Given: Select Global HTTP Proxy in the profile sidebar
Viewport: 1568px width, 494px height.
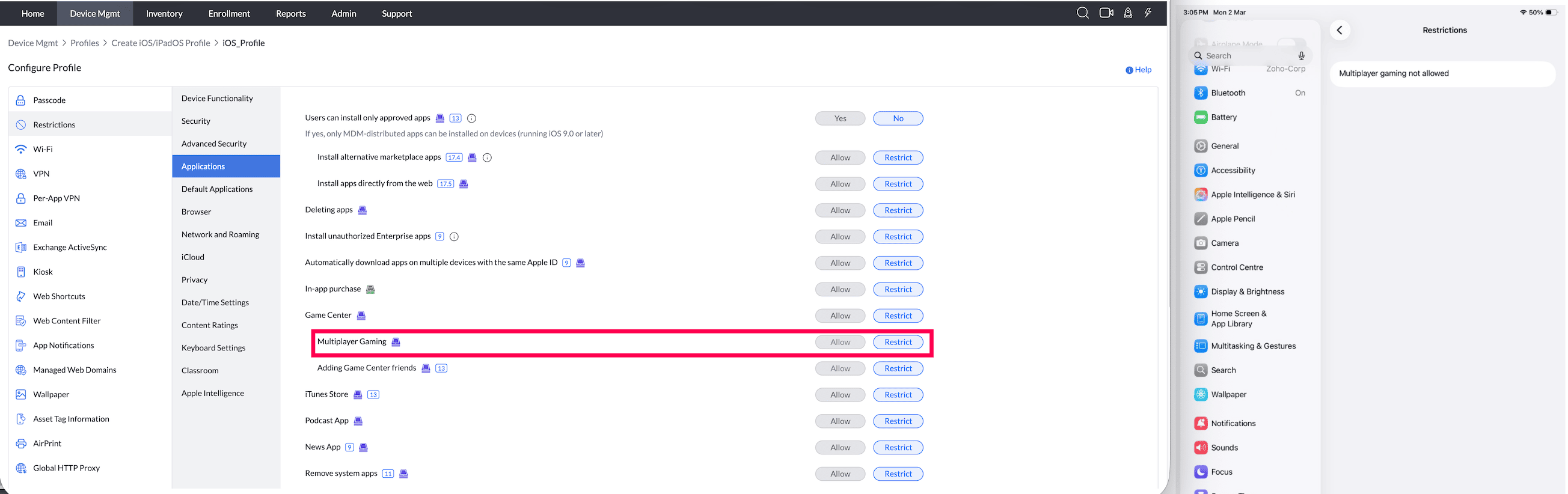Looking at the screenshot, I should [90, 468].
